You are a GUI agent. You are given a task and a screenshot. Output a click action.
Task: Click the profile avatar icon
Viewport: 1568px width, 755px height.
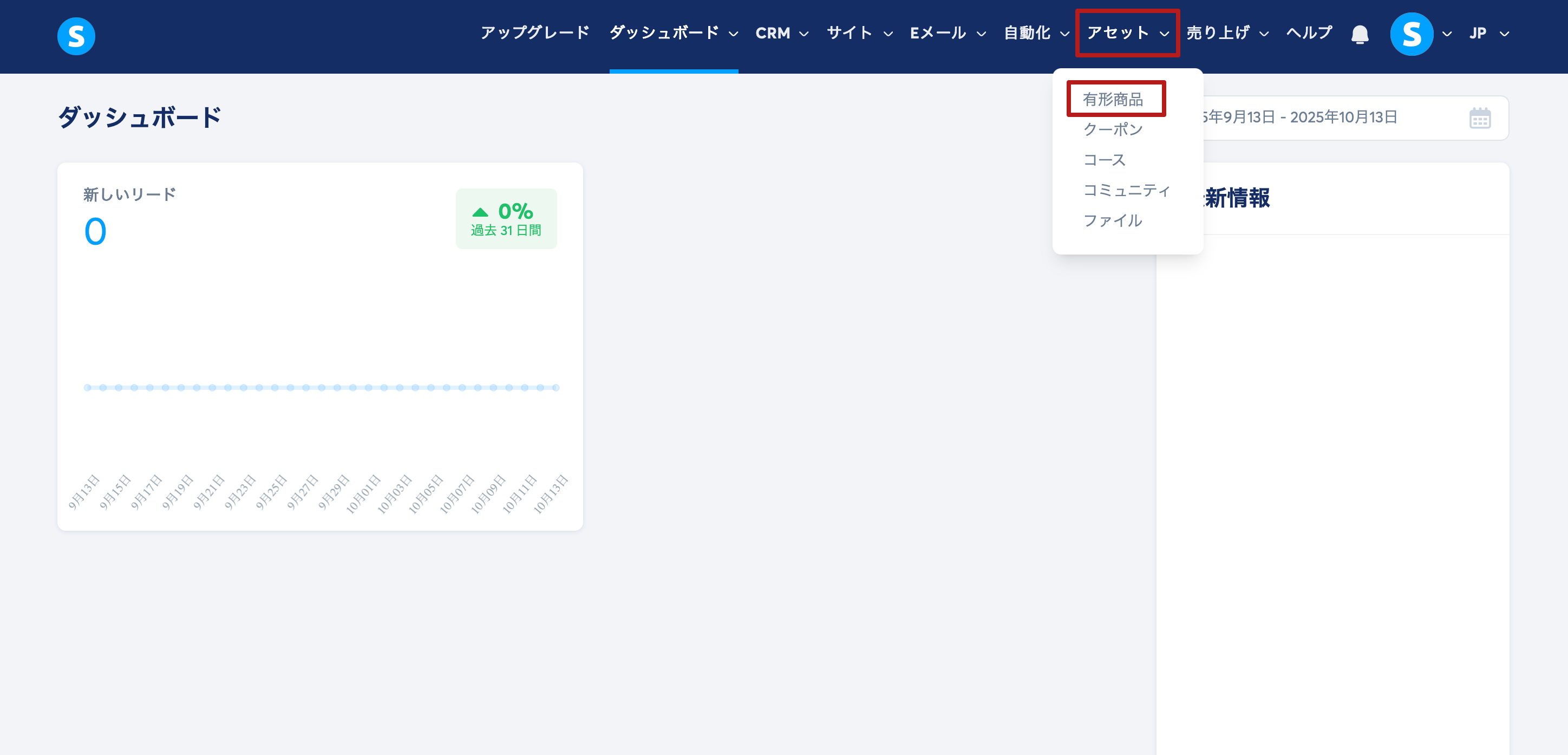point(1411,34)
